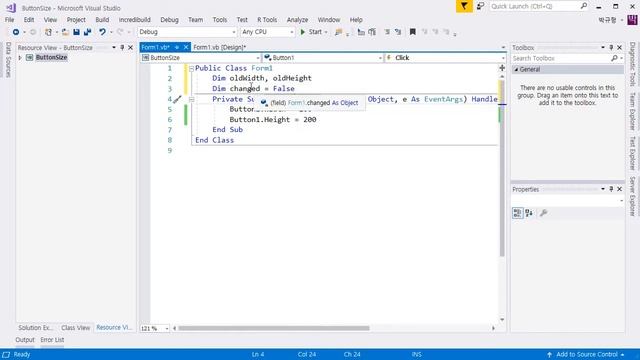Click the split editor plus icon
Screen dimensions: 640x360
[x=502, y=68]
